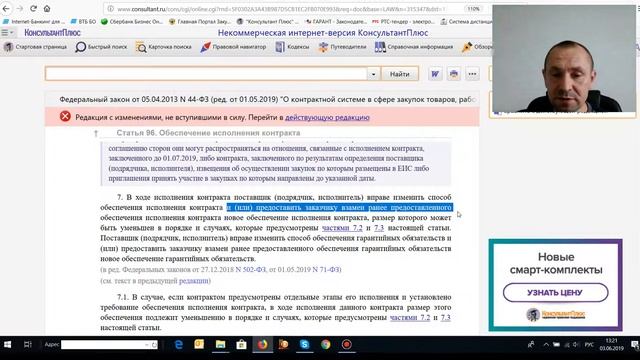Image resolution: width=640 pixels, height=360 pixels.
Task: Open the Сбербанк Бизнес Он... bookmark
Action: (132, 21)
